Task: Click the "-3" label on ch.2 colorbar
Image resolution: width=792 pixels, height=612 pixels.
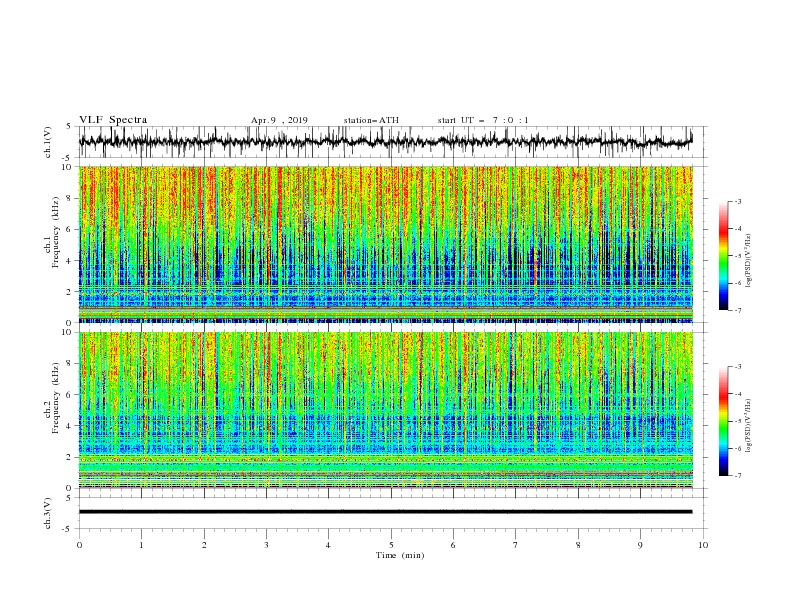Action: point(738,367)
